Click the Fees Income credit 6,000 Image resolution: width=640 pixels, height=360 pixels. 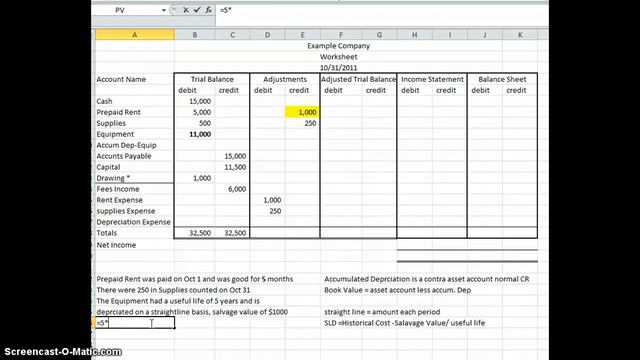pyautogui.click(x=237, y=189)
